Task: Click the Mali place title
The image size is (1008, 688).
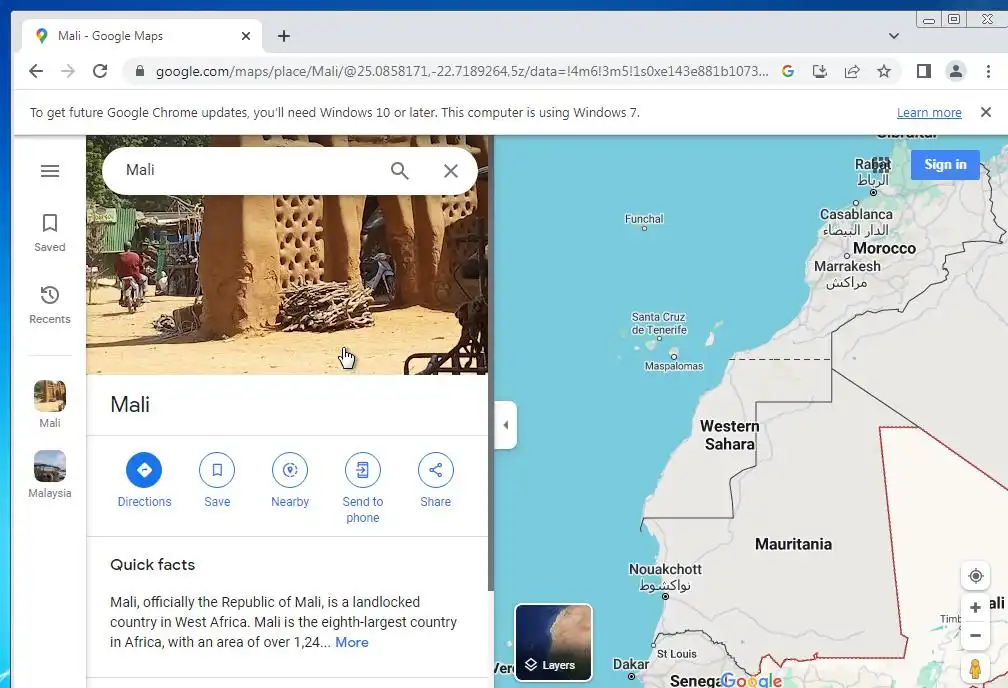Action: pyautogui.click(x=130, y=404)
